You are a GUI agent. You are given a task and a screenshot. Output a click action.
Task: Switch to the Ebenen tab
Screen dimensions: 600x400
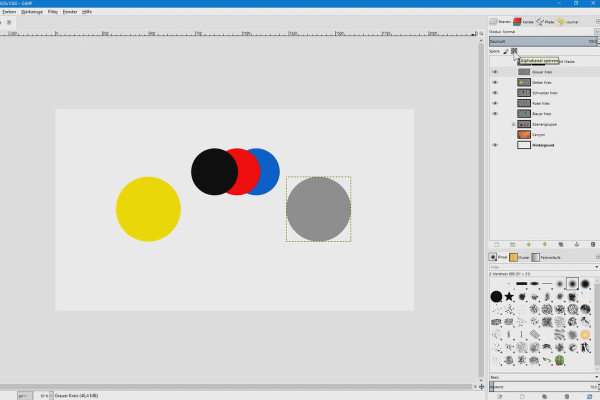coord(501,22)
